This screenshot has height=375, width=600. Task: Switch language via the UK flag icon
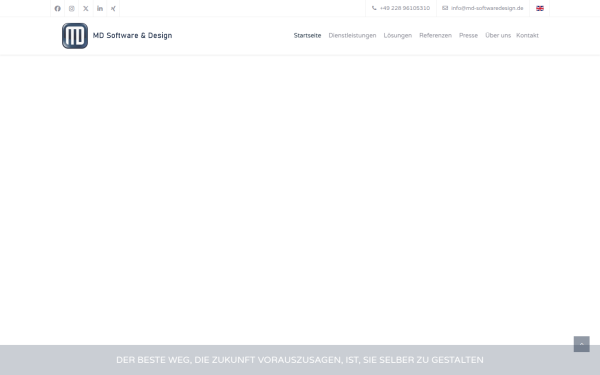(x=540, y=8)
